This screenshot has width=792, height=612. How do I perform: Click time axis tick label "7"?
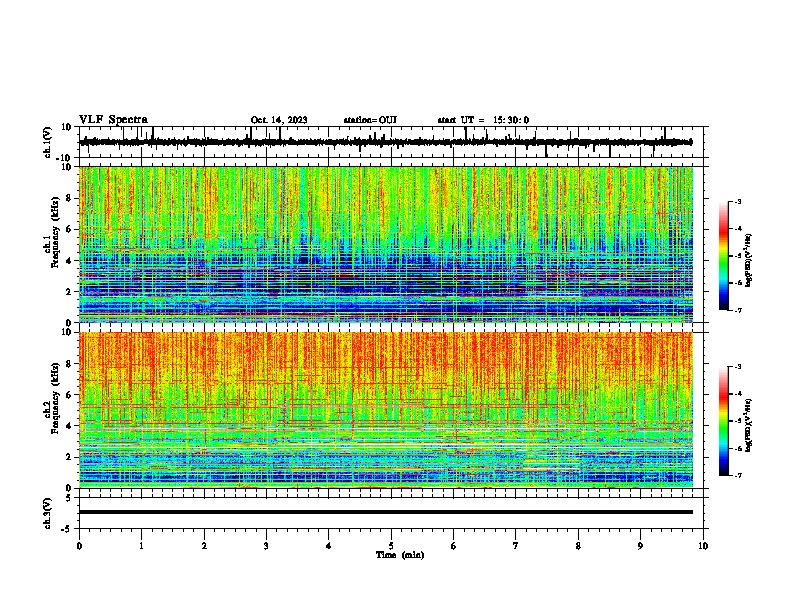(x=516, y=546)
